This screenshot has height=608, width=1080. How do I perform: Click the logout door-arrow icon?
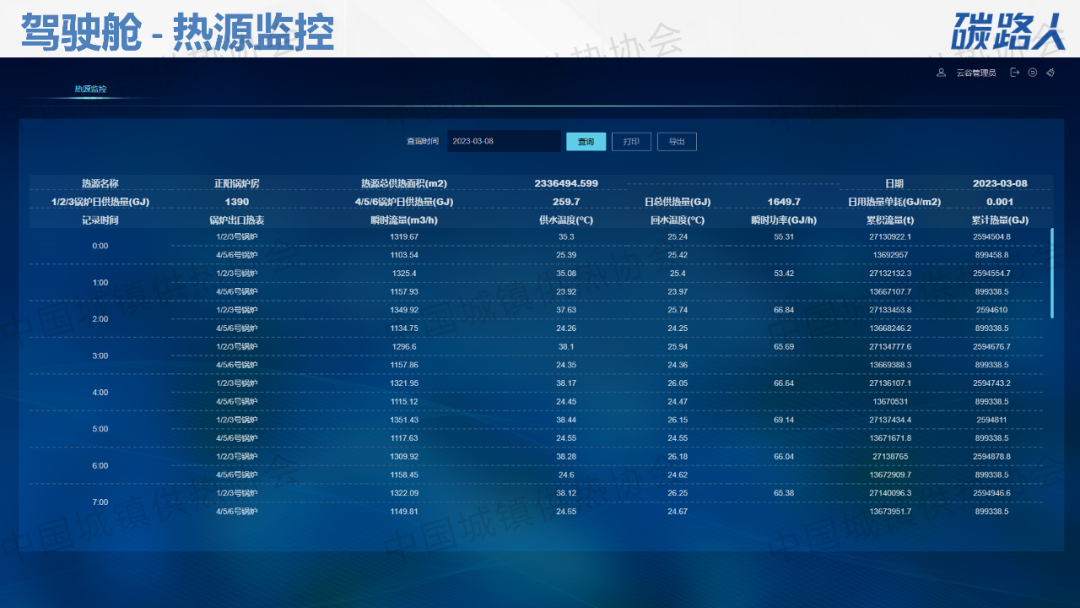[x=1015, y=72]
